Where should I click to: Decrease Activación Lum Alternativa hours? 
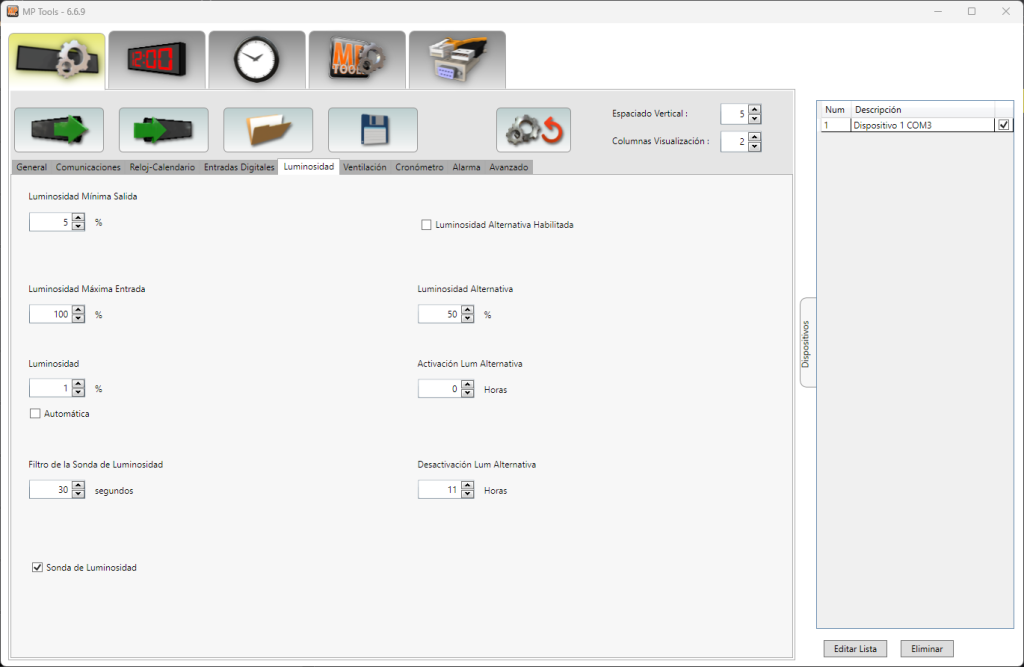(x=468, y=393)
